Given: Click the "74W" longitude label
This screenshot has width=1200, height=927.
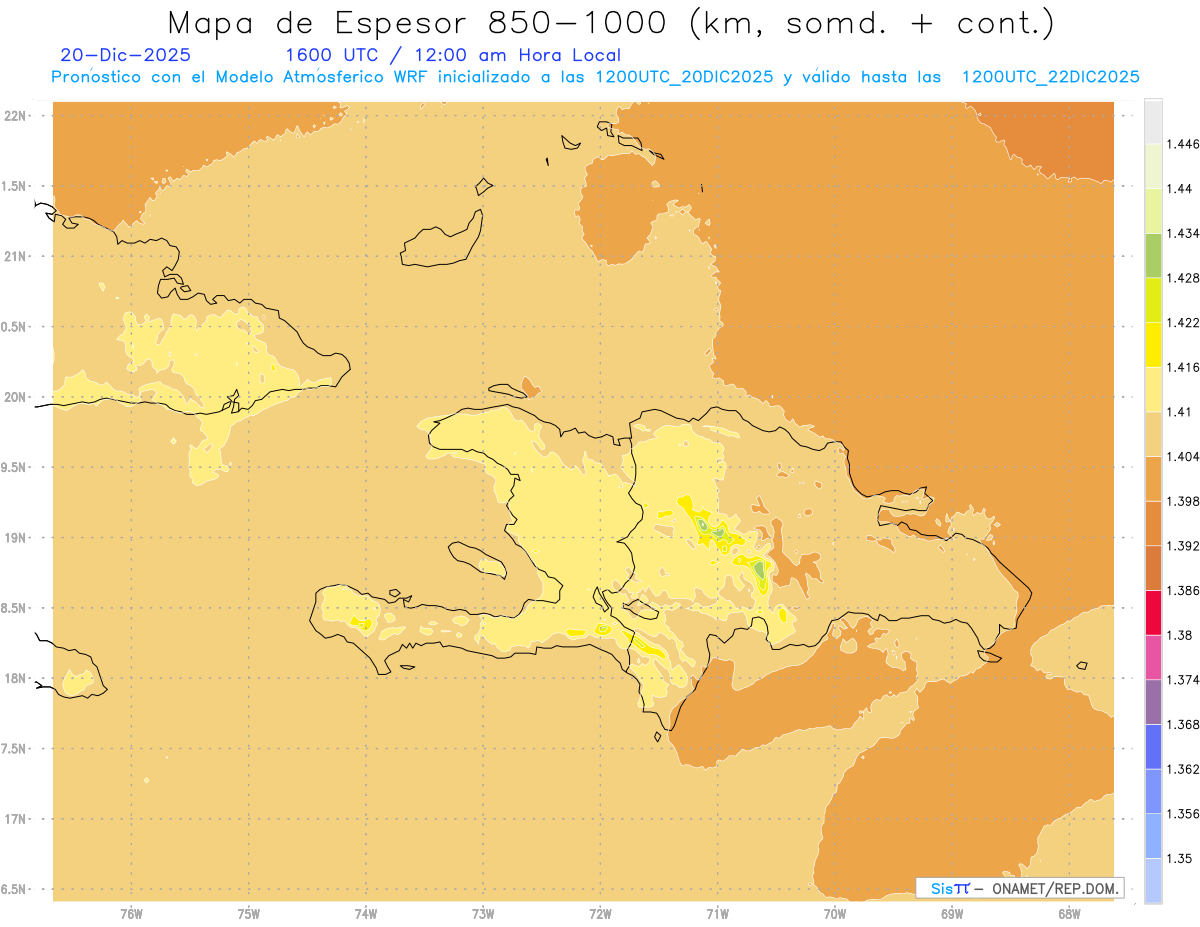Looking at the screenshot, I should point(366,914).
